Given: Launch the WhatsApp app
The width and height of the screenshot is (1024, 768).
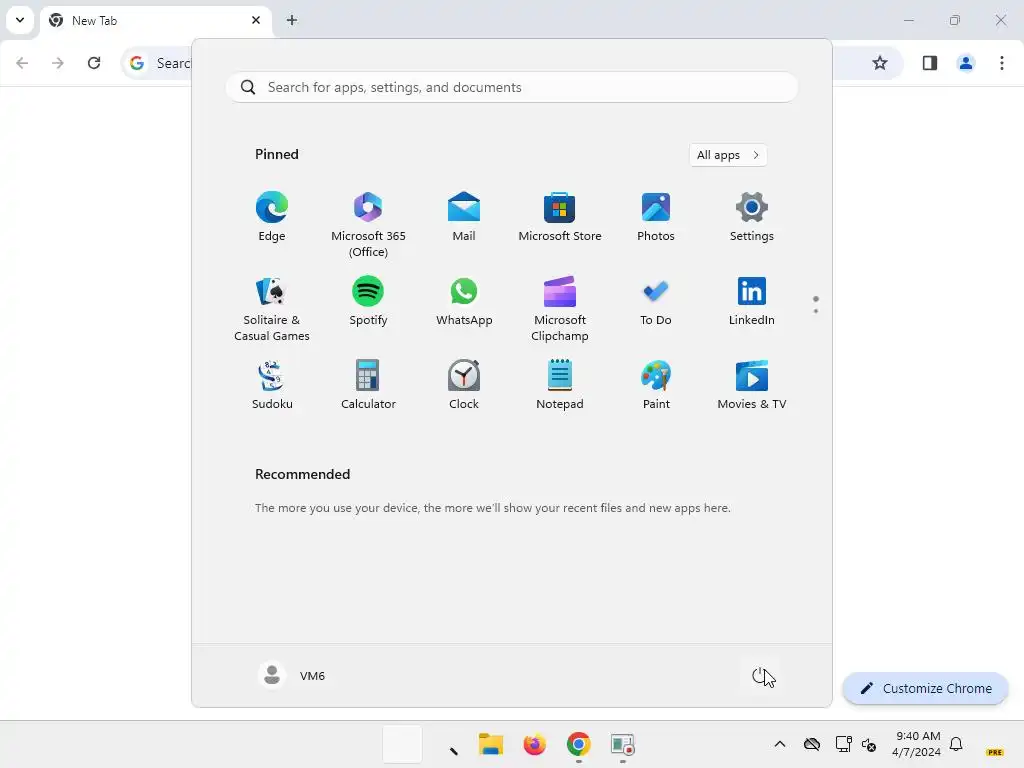Looking at the screenshot, I should 464,301.
